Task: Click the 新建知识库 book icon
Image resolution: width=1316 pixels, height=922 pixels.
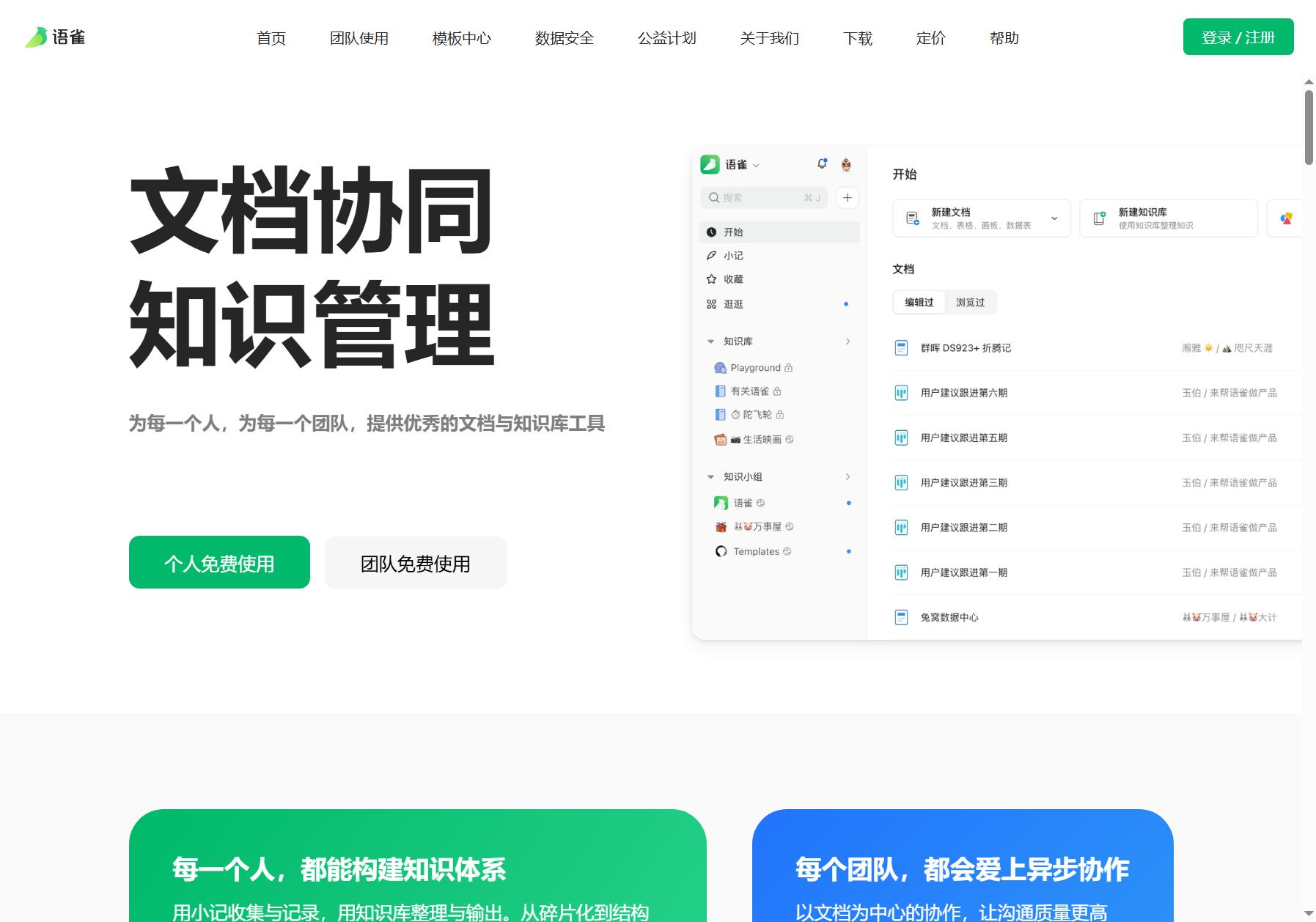Action: tap(1100, 218)
